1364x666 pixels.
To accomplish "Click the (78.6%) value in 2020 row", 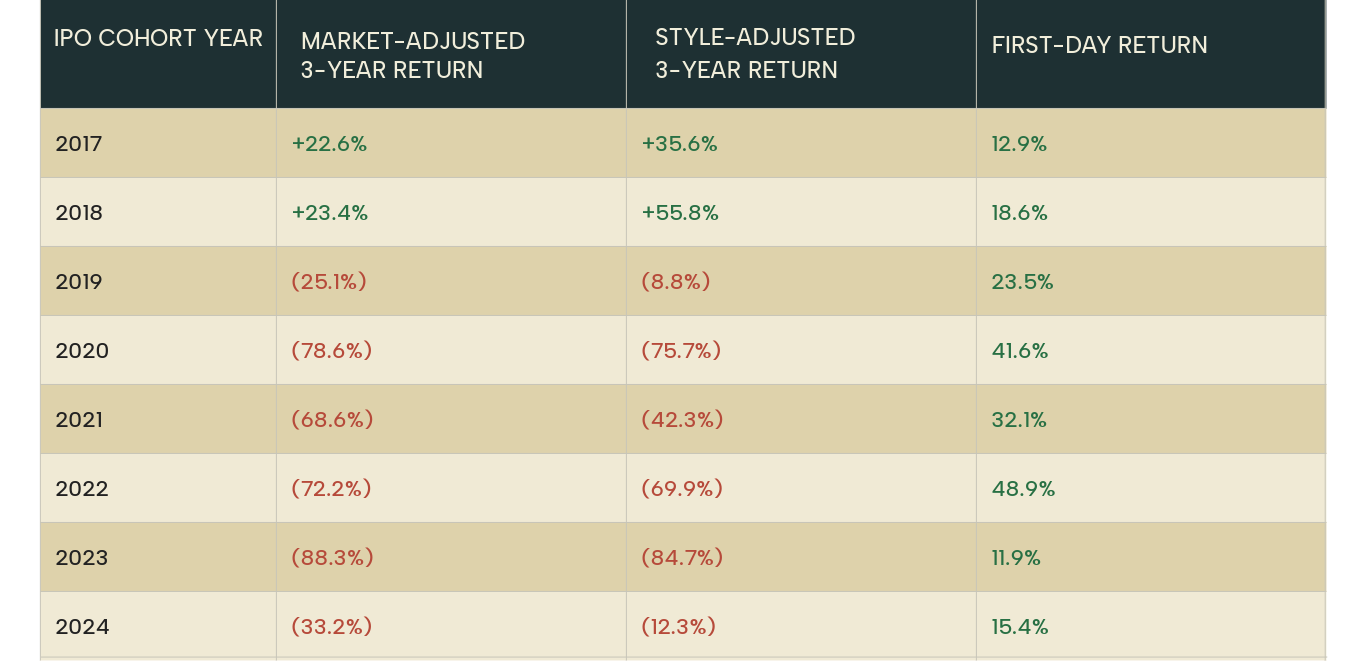I will click(331, 351).
